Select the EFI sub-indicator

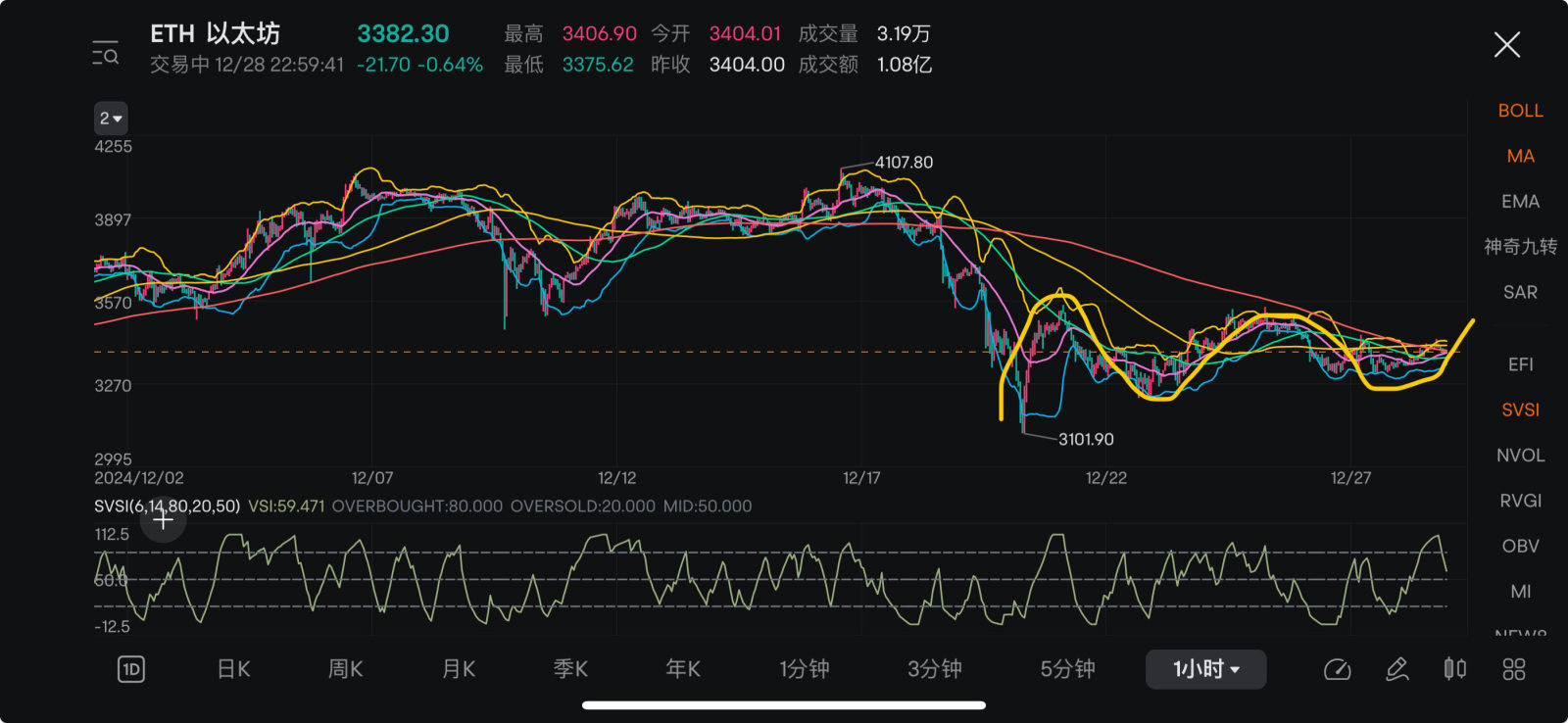click(x=1520, y=364)
